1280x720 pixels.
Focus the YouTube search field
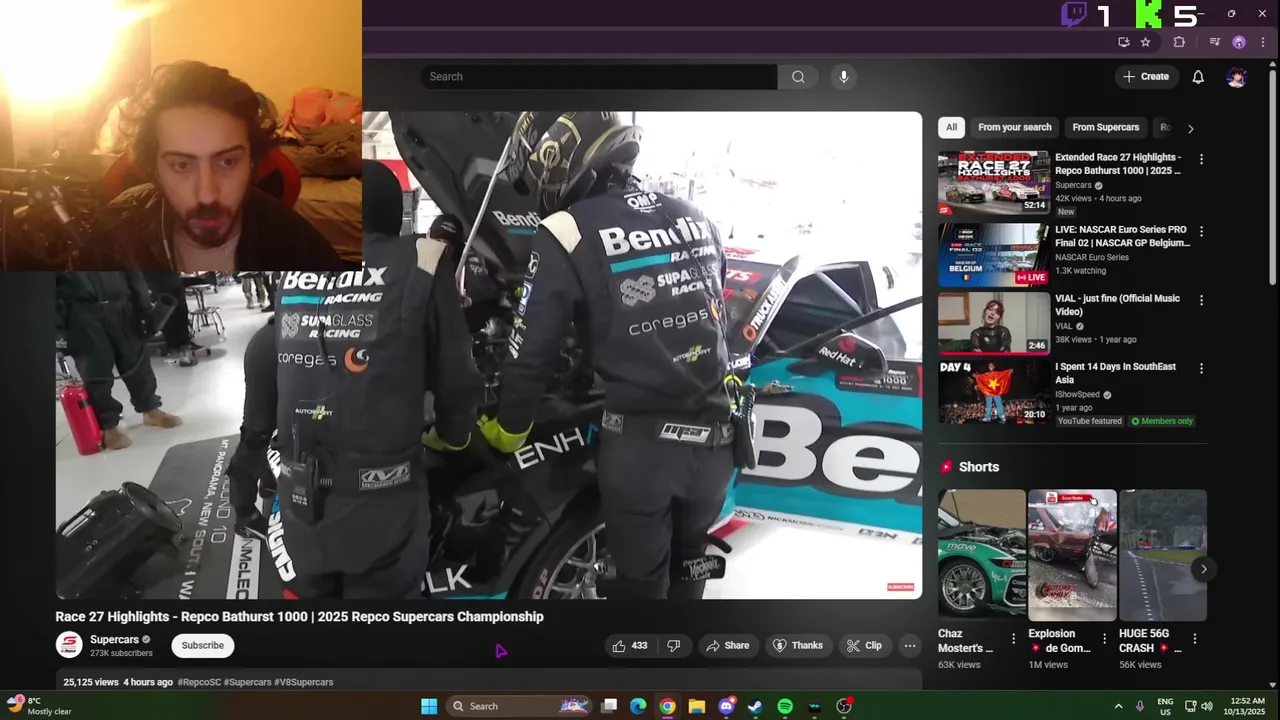coord(598,77)
